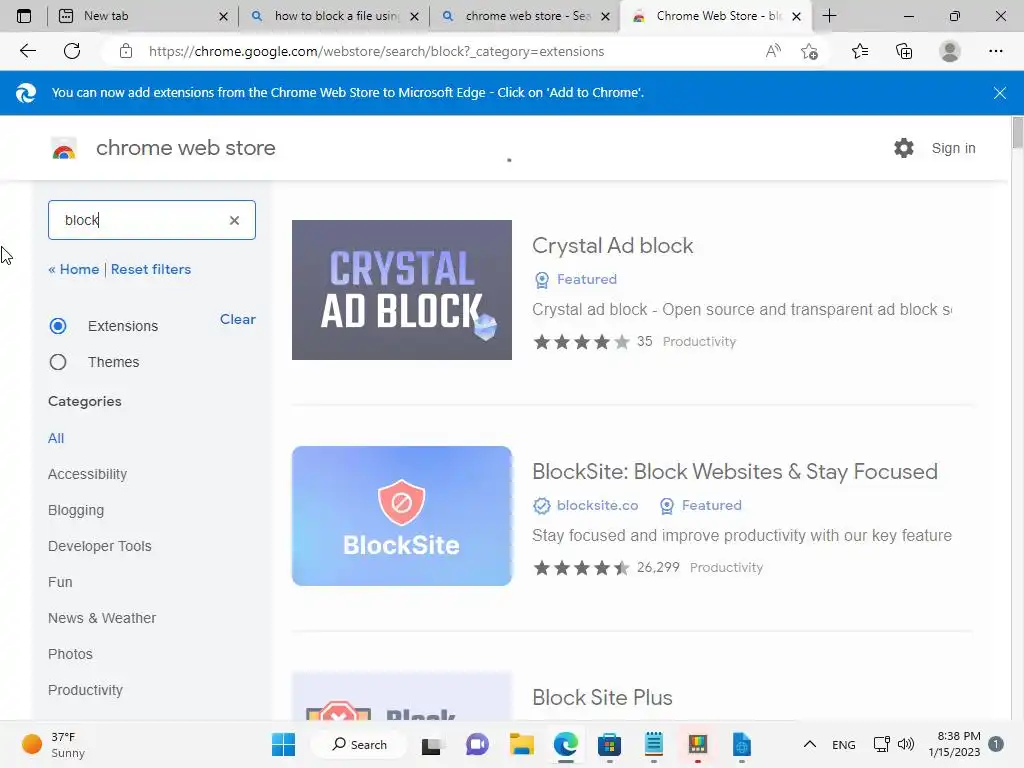Click Crystal Ad block star rating
The image size is (1024, 768).
click(x=581, y=342)
